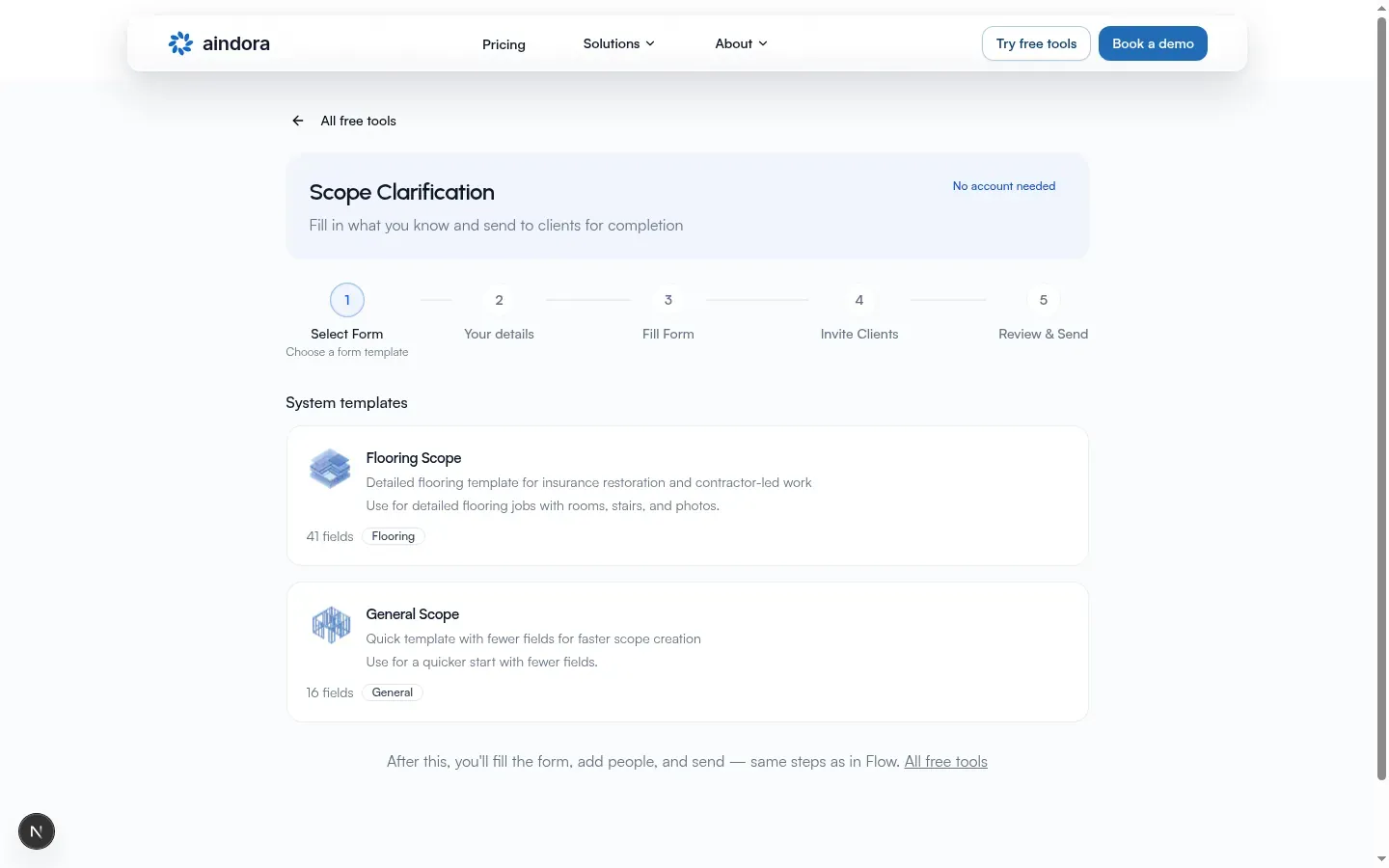Click the Fill Form step label
Image resolution: width=1389 pixels, height=868 pixels.
click(668, 334)
